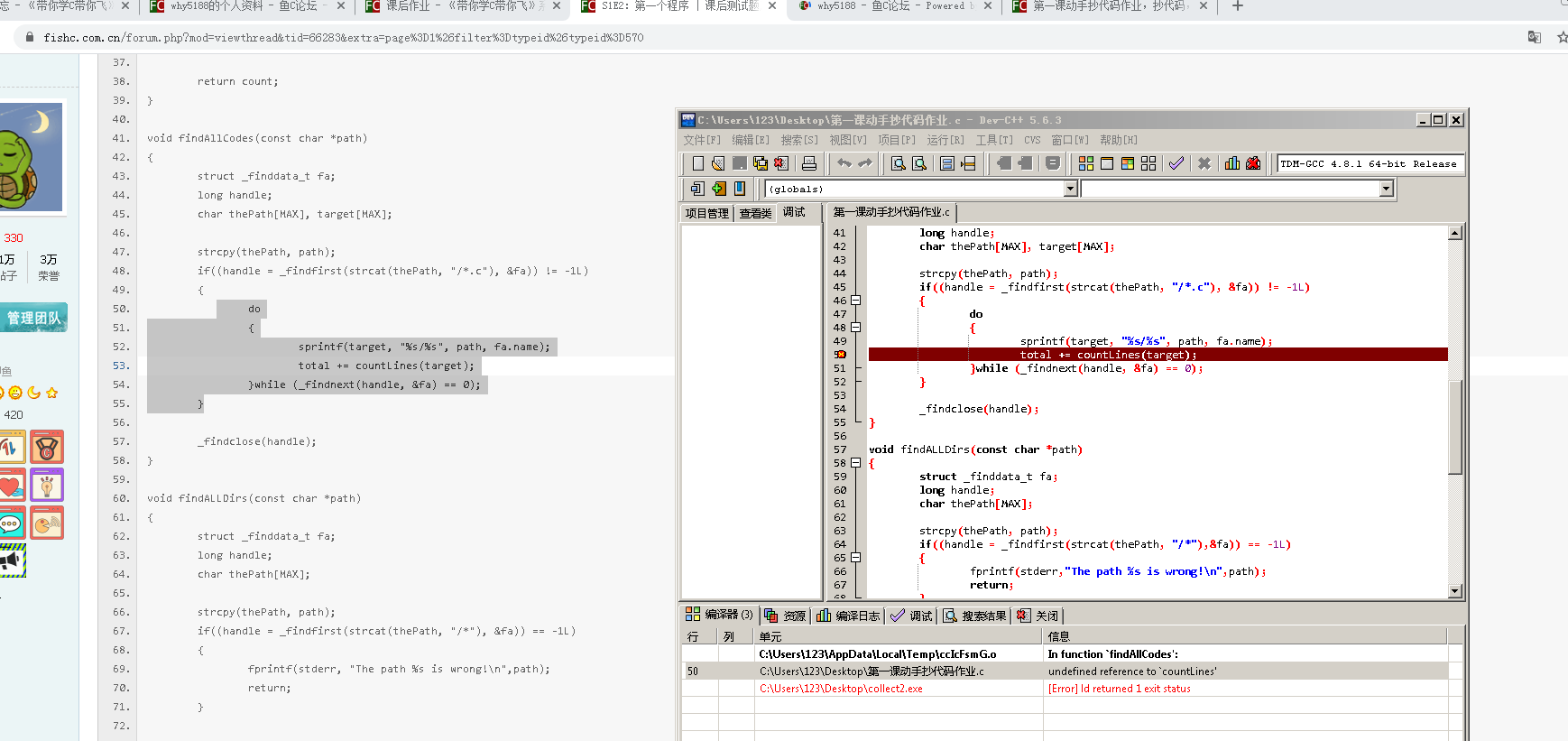Click the red medal badge icon in forum sidebar
This screenshot has width=1568, height=741.
[47, 447]
